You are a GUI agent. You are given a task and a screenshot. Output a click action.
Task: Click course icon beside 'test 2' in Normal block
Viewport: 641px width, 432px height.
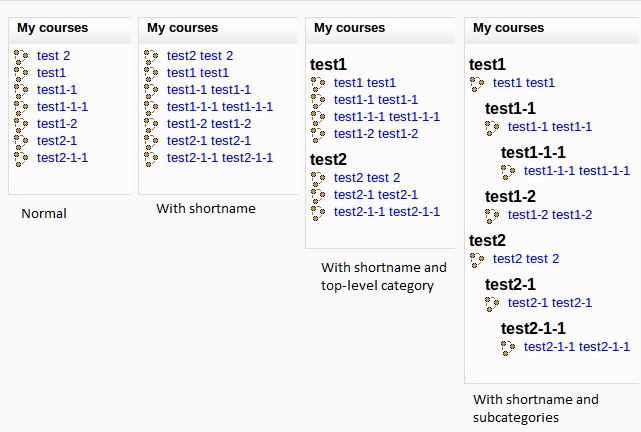[21, 57]
